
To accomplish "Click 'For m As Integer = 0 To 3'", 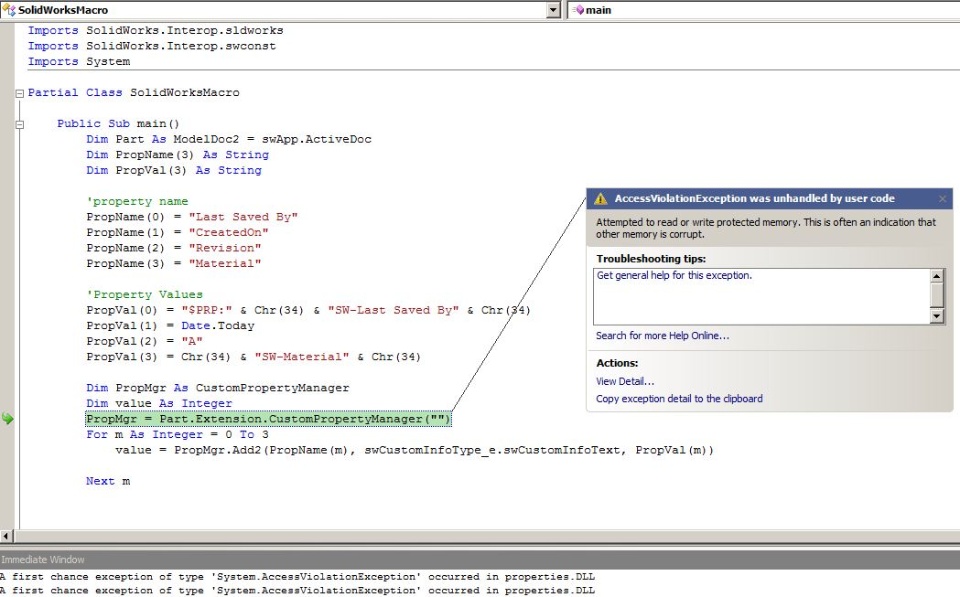I will point(178,435).
